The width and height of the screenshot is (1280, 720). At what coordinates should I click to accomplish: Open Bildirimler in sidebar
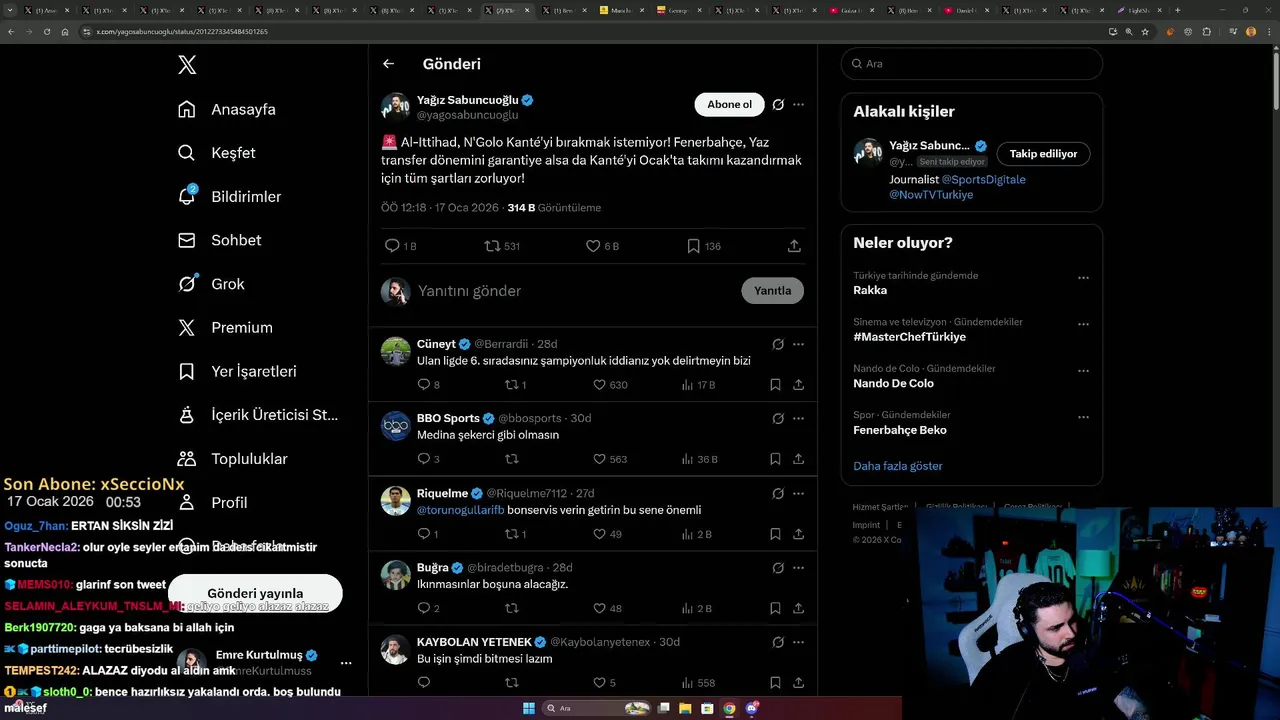coord(229,197)
